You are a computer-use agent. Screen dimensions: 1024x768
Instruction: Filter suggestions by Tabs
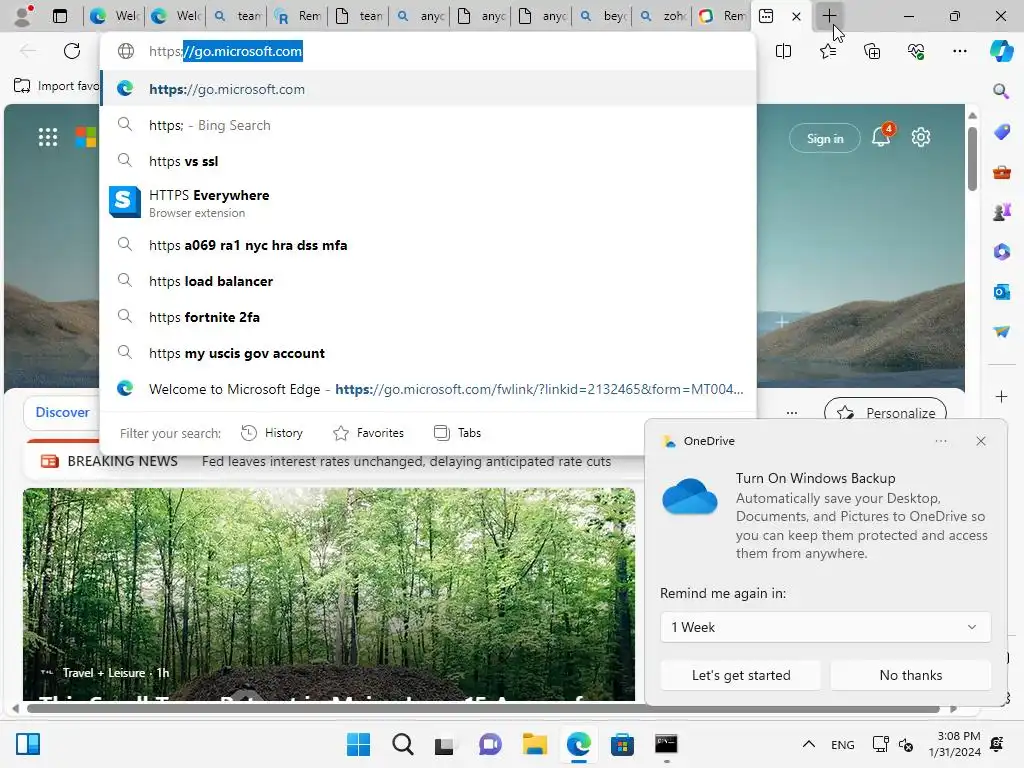(457, 432)
